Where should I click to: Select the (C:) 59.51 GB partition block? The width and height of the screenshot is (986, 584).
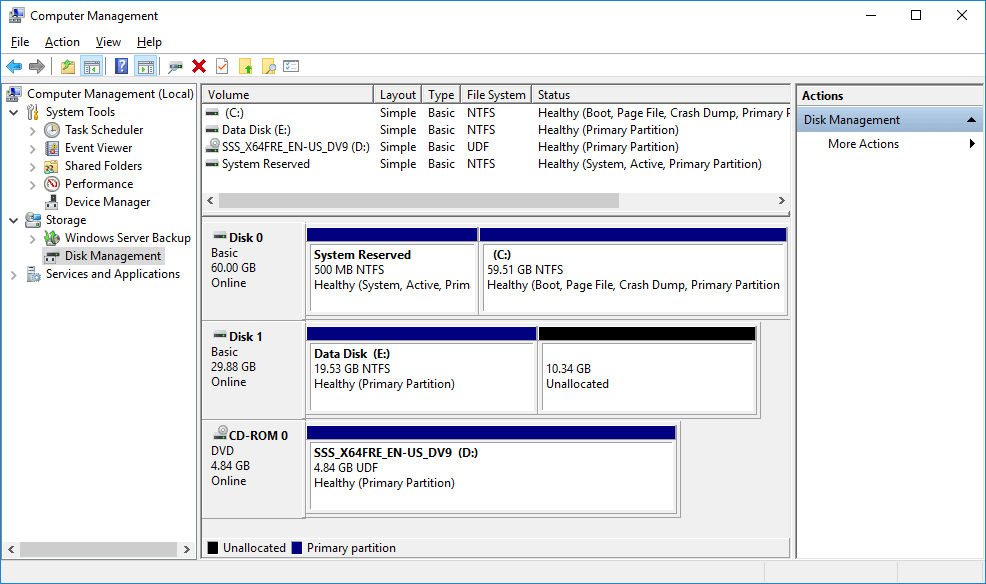coord(633,271)
